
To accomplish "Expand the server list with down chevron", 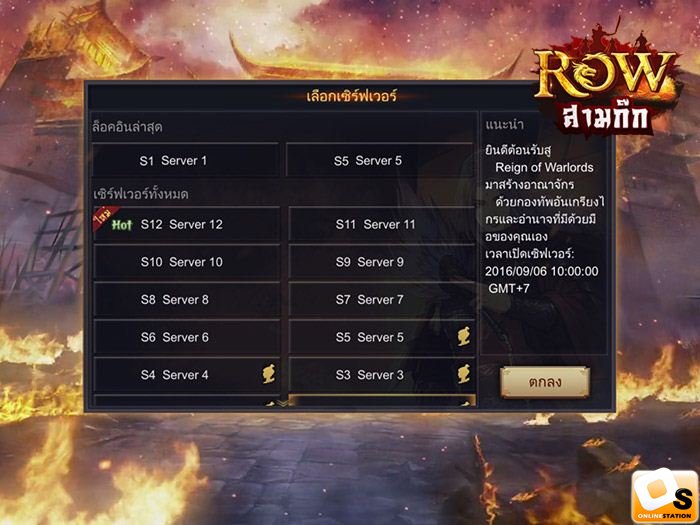I will tap(283, 403).
